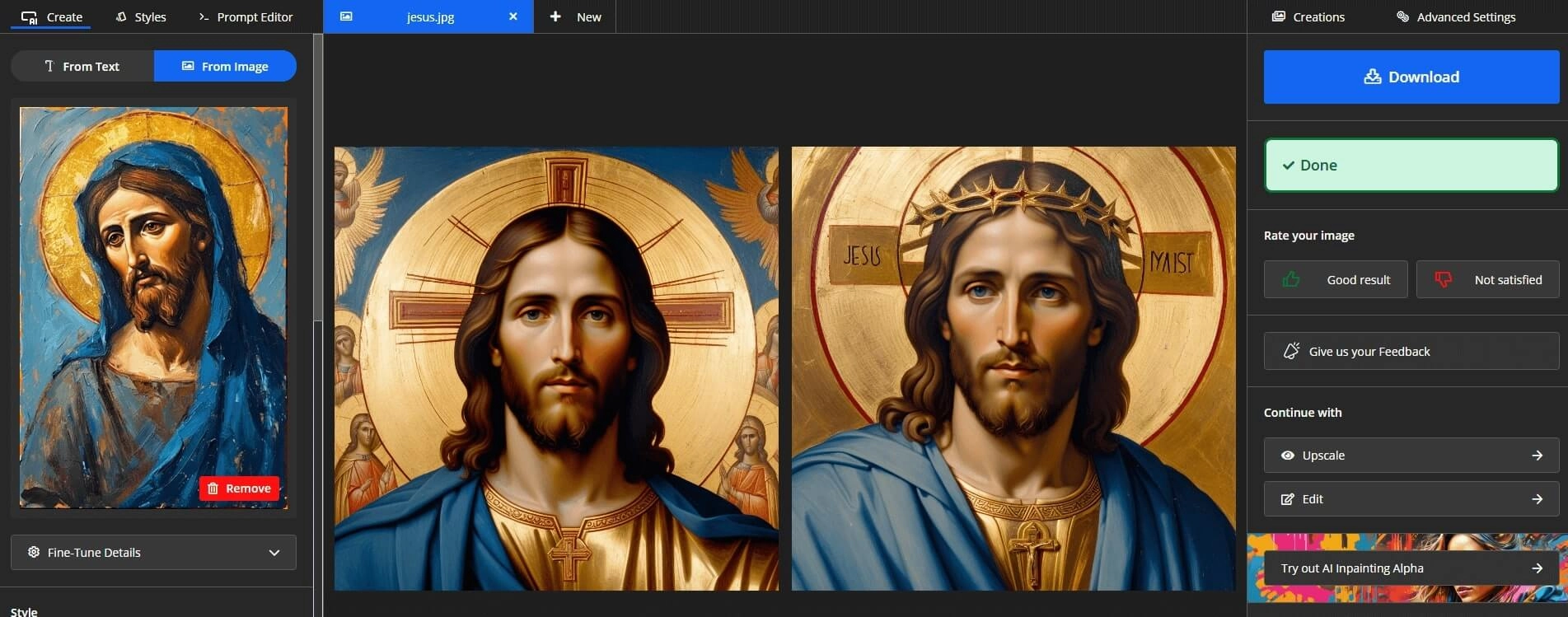This screenshot has height=617, width=1568.
Task: Click the image icon on jesus.jpg tab
Action: (346, 16)
